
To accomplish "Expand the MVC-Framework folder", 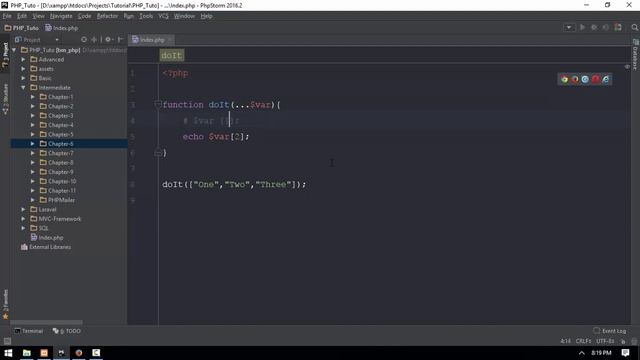I will pos(23,219).
